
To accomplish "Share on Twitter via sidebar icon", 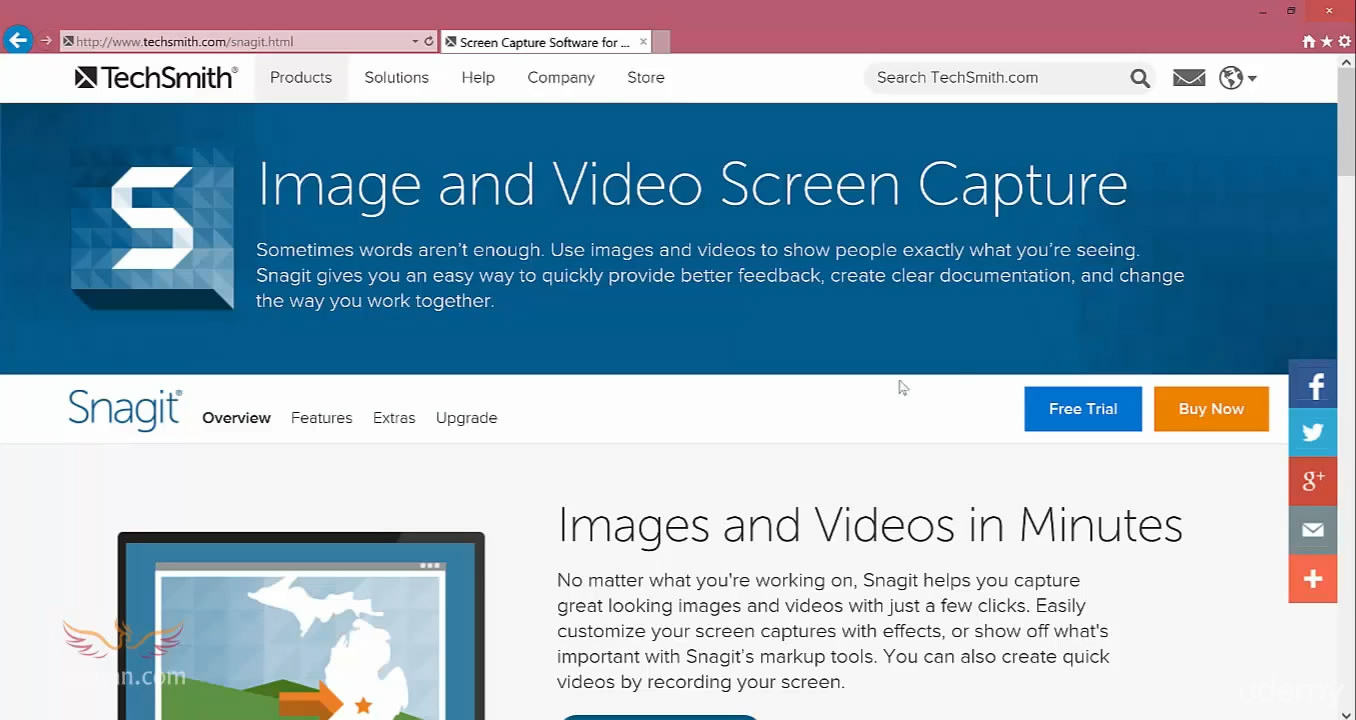I will [1313, 433].
